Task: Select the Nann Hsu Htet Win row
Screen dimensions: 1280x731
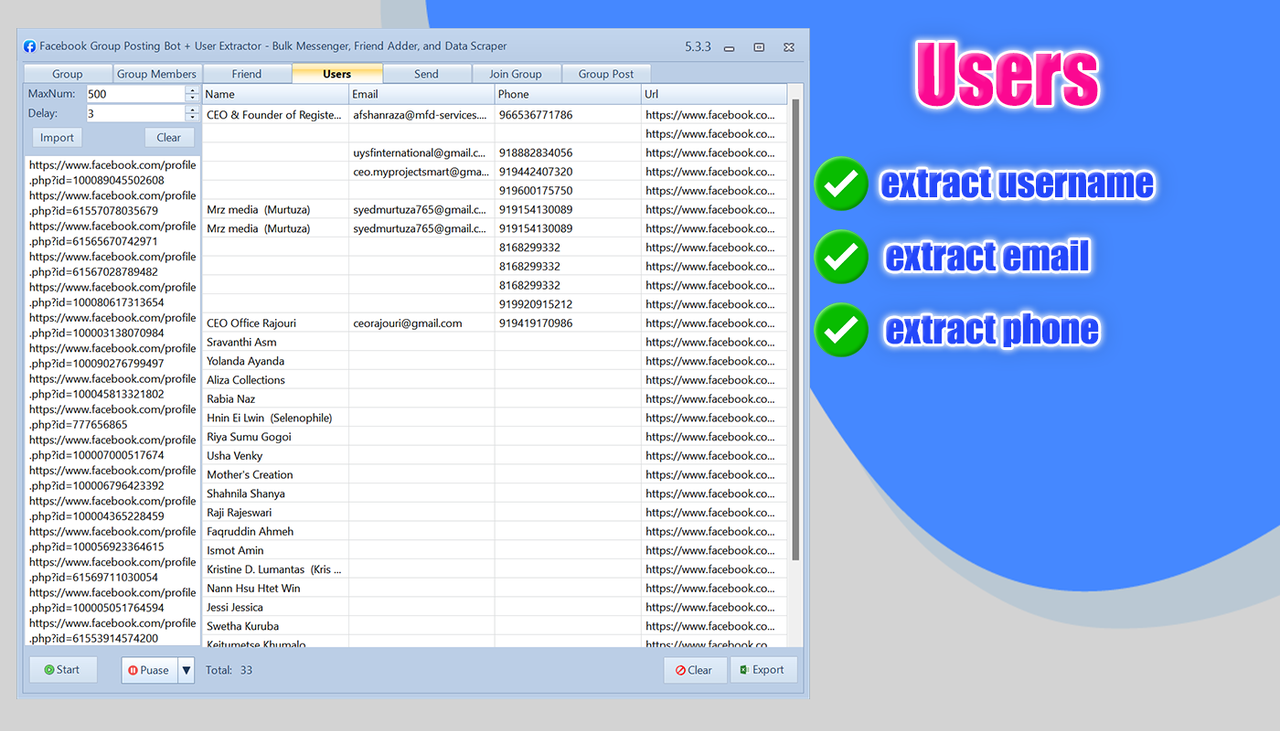Action: click(x=495, y=589)
